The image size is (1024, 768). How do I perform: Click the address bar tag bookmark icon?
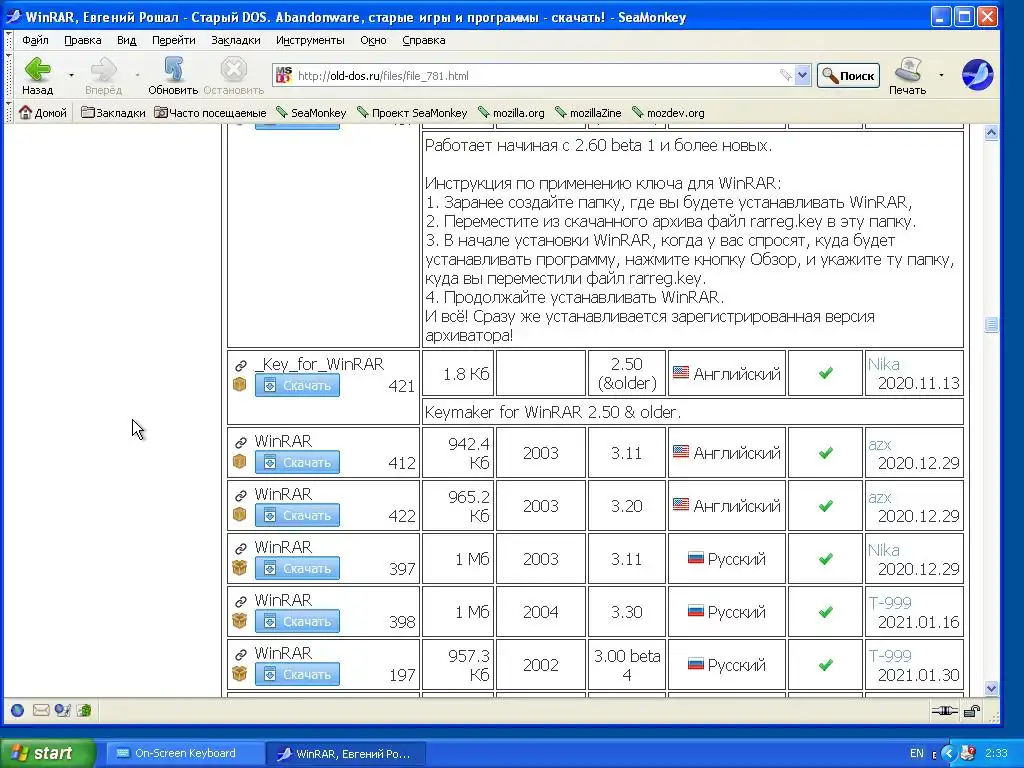[786, 75]
